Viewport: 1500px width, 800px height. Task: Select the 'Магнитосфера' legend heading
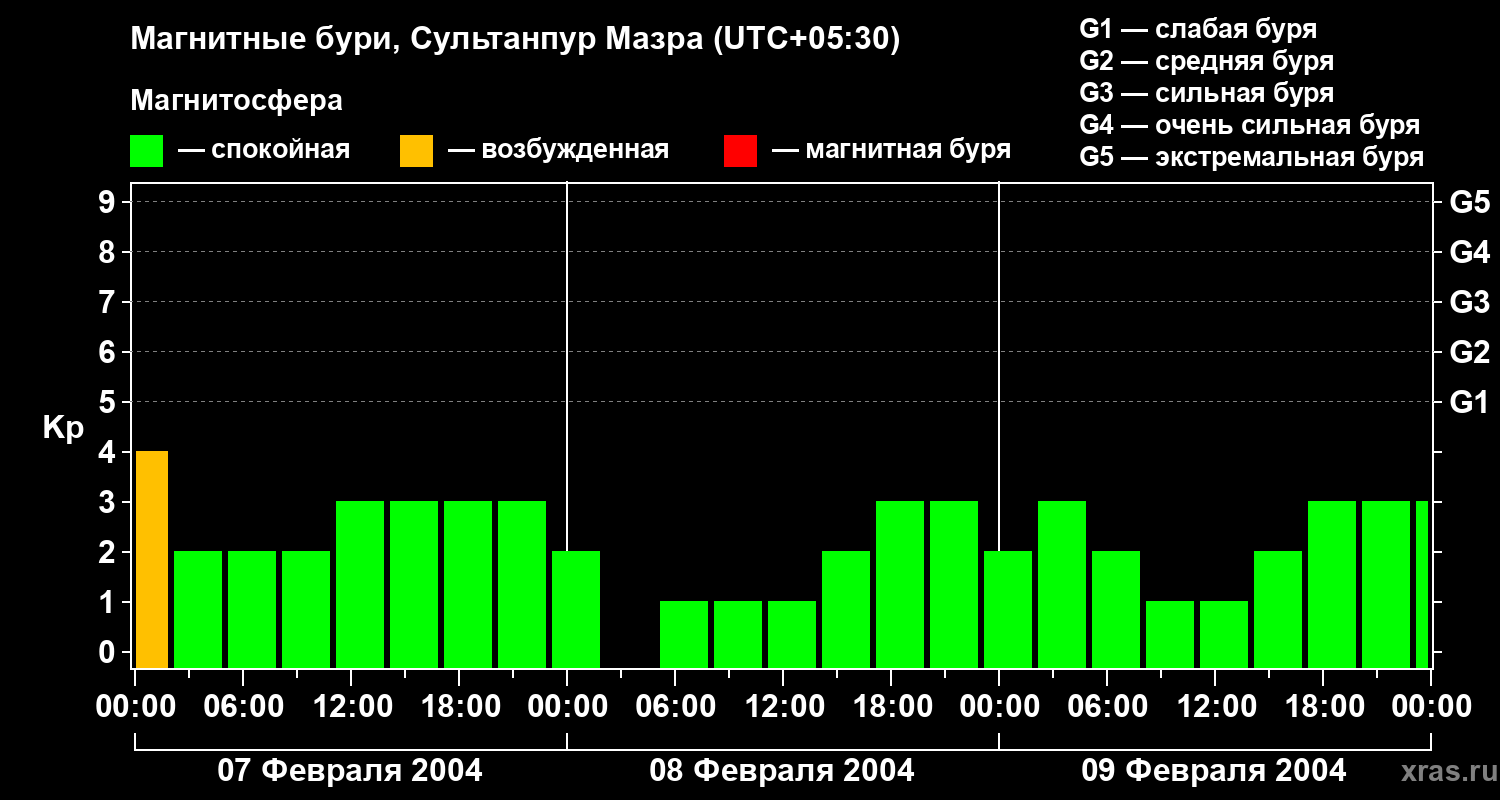click(236, 102)
